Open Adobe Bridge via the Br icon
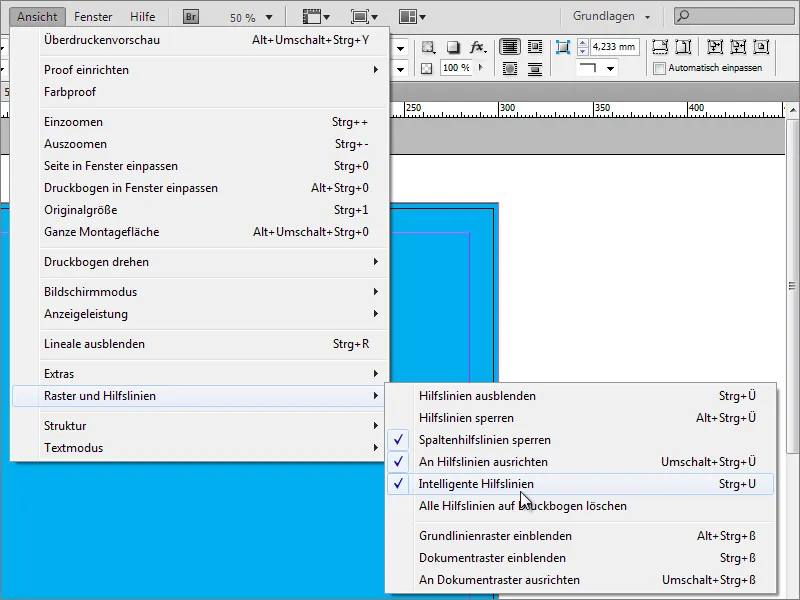 coord(191,17)
